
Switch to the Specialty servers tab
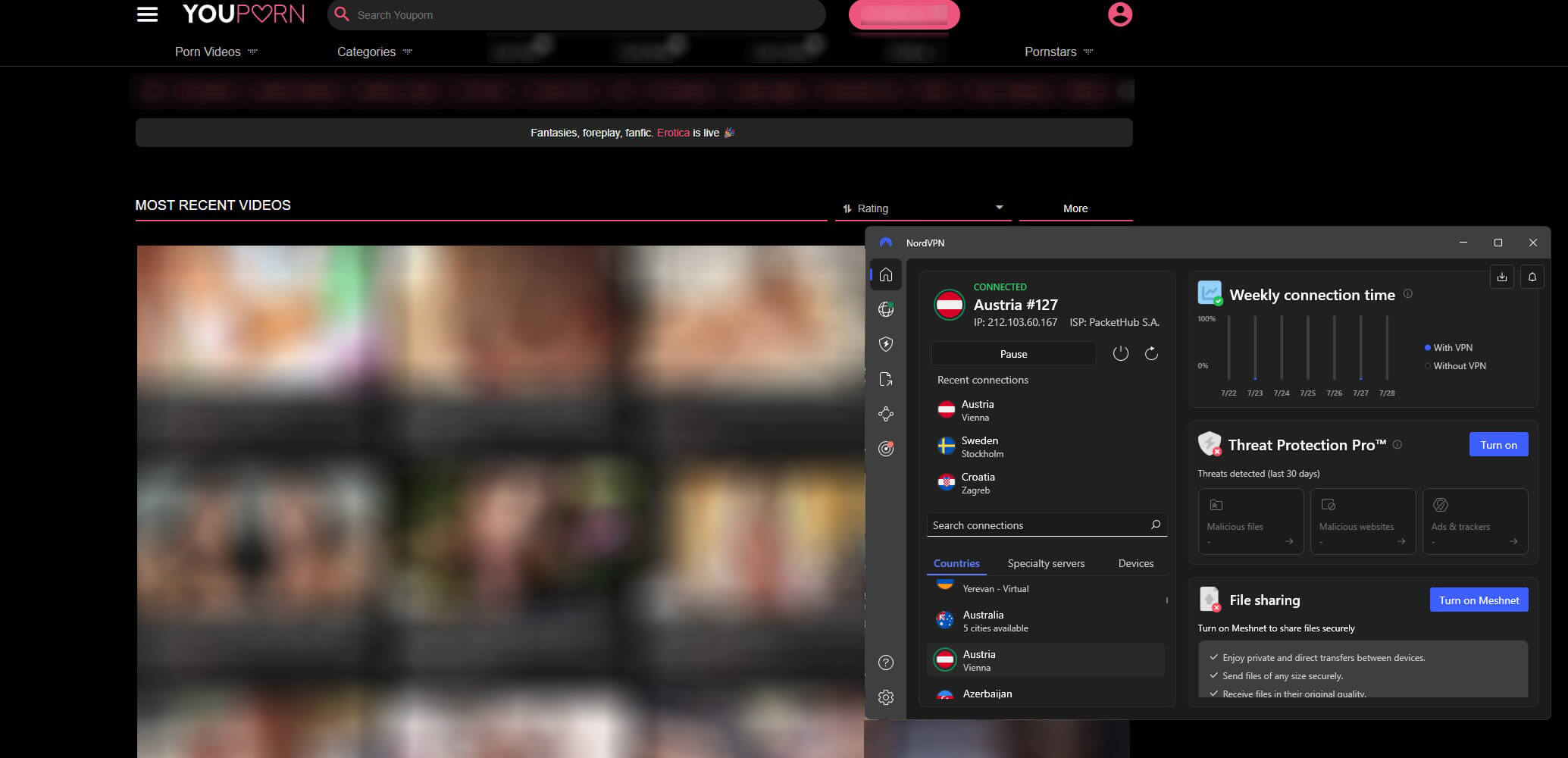1046,563
